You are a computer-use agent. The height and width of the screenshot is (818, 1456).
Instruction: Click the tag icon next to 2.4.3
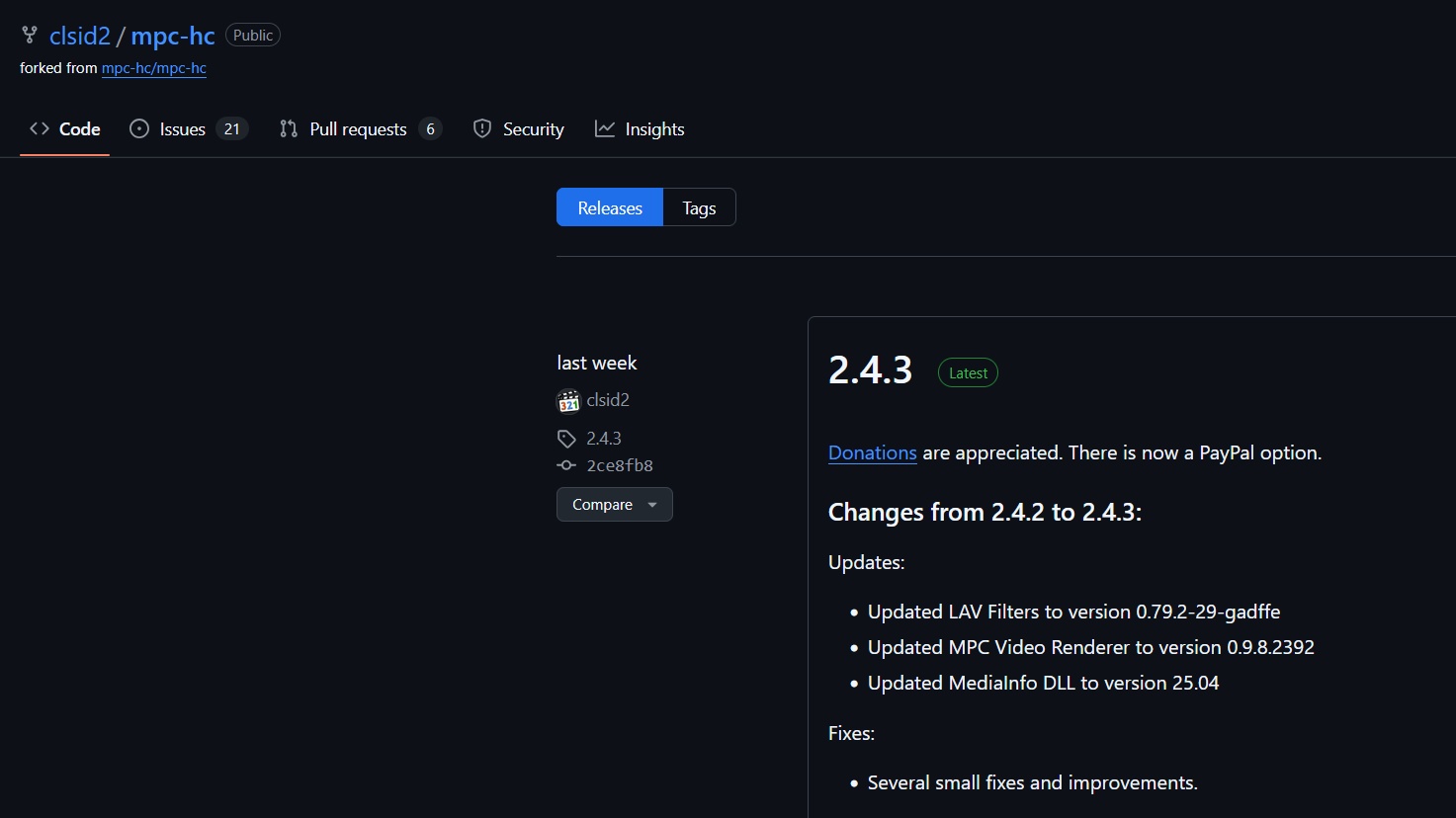566,439
